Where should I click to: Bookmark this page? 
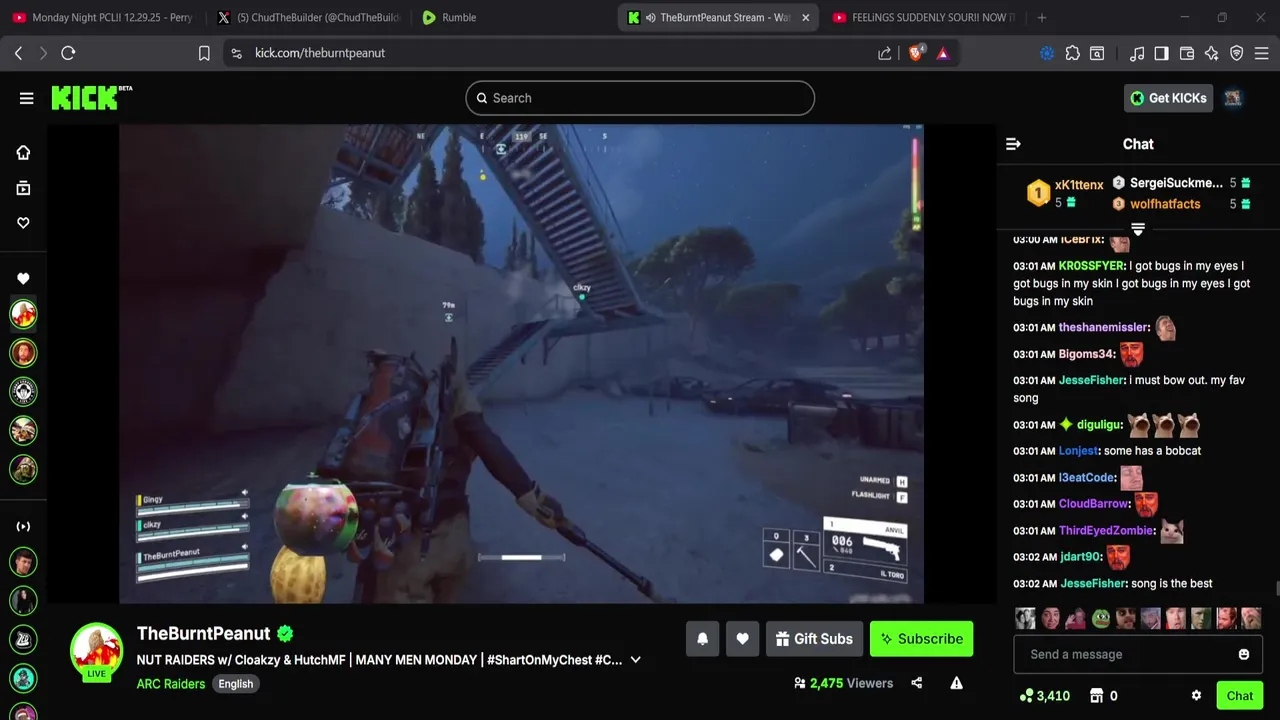pos(204,53)
